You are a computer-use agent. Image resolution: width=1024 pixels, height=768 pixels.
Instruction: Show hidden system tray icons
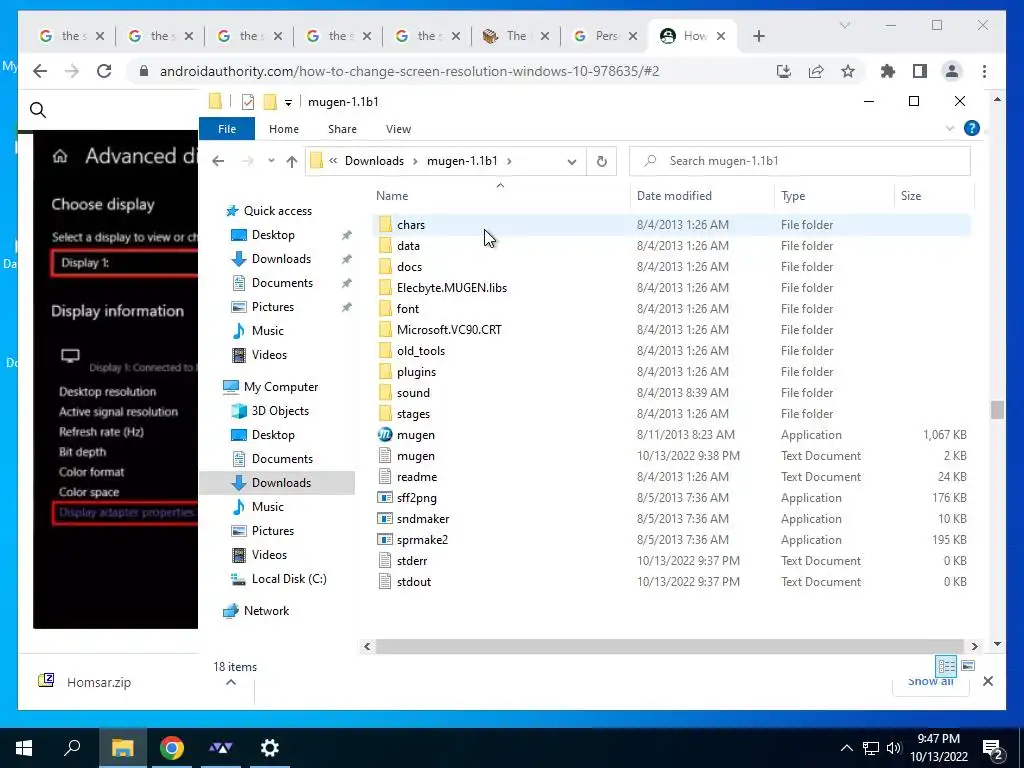(x=846, y=748)
